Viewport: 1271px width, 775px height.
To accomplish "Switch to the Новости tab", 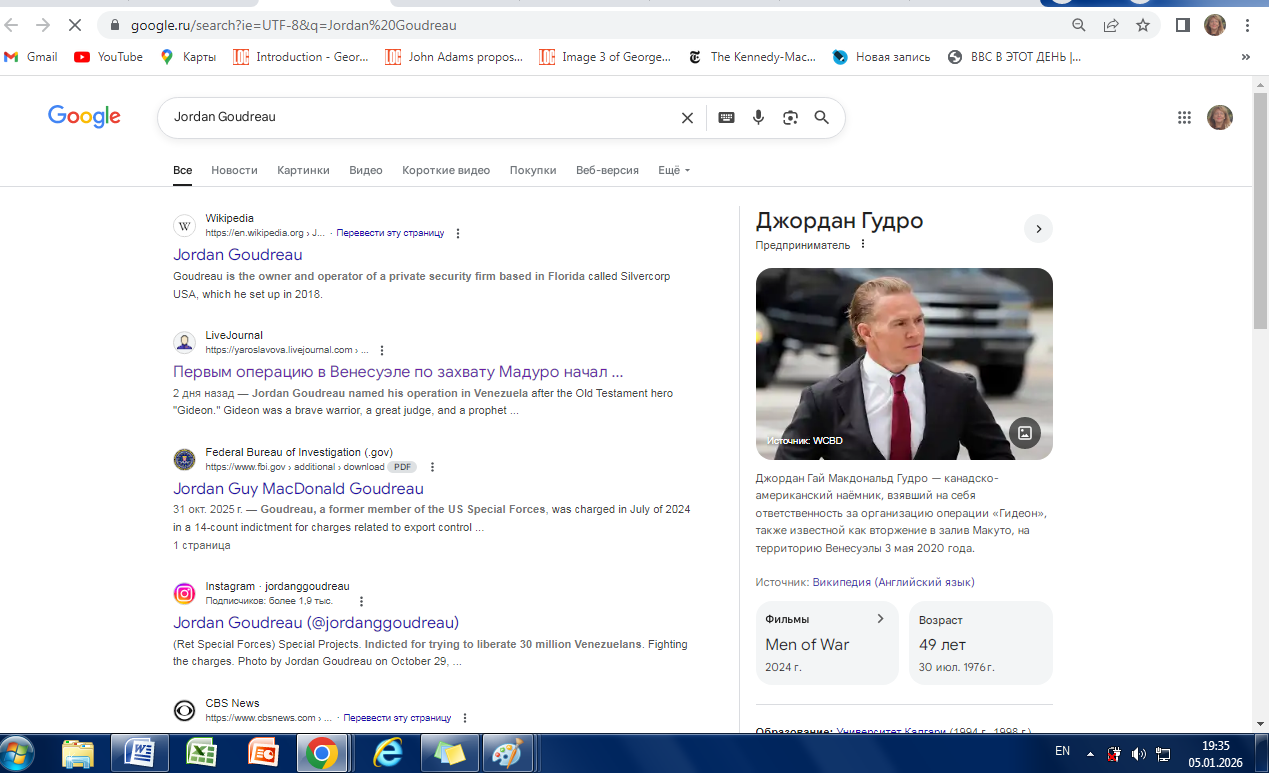I will tap(234, 170).
